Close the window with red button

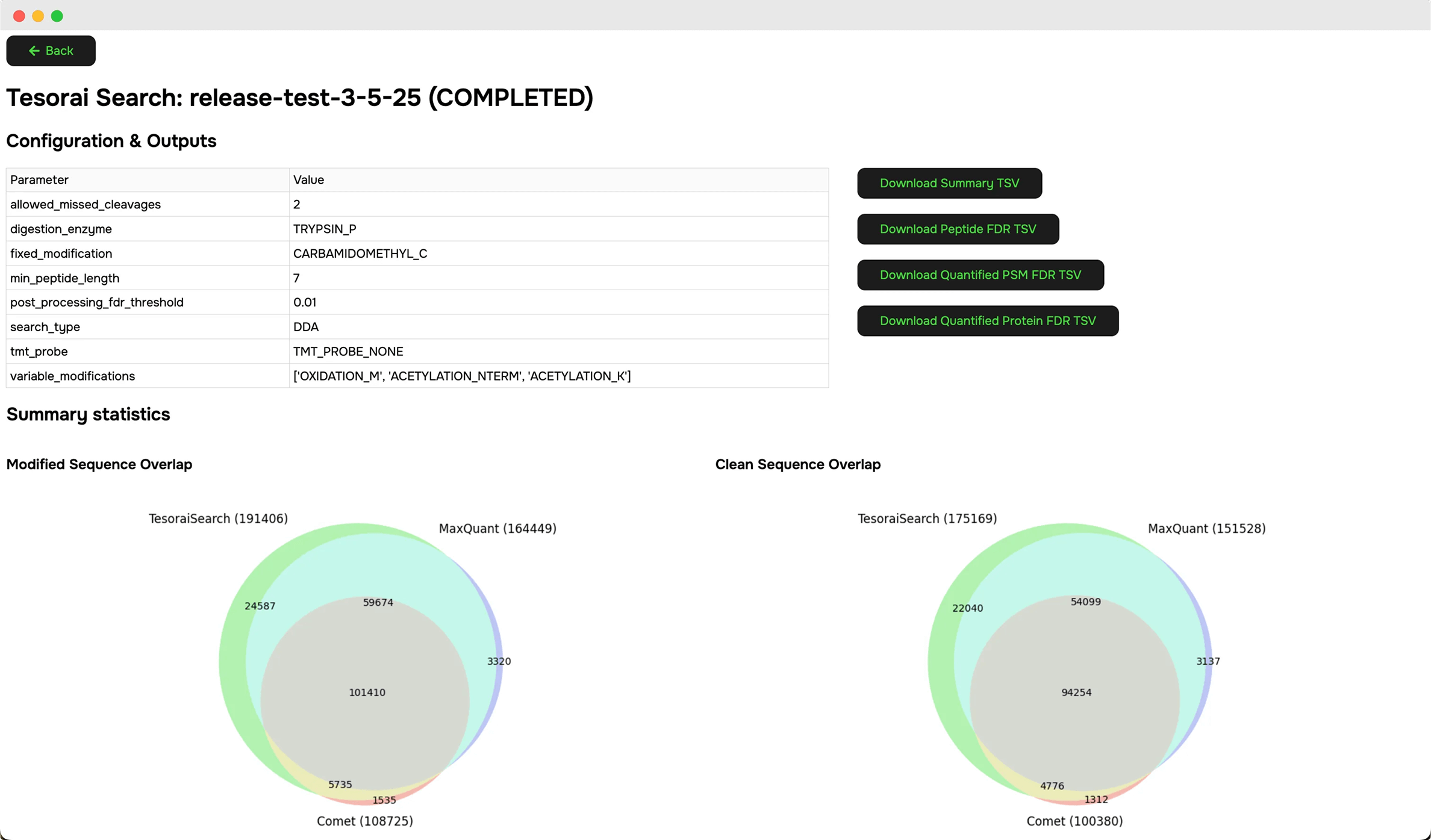coord(19,16)
